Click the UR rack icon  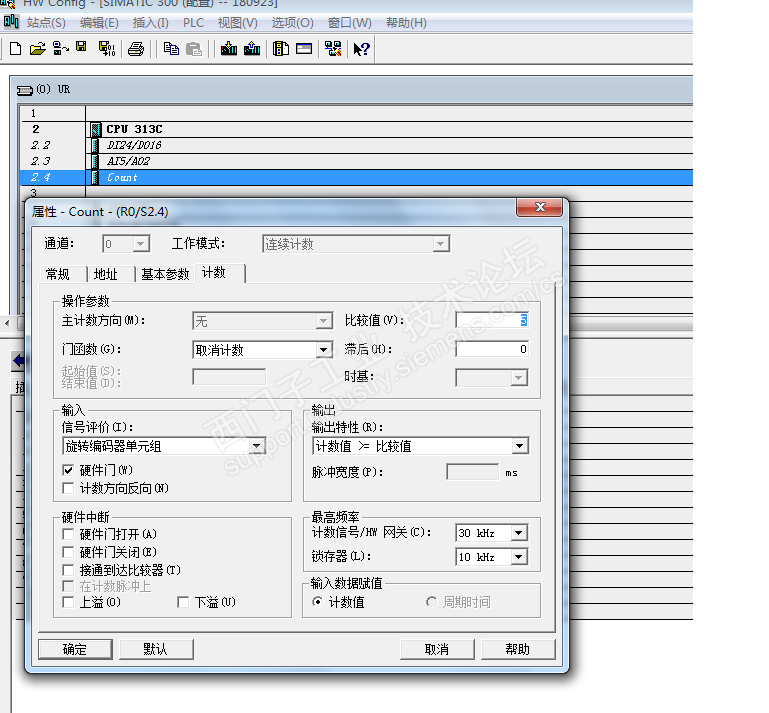point(25,90)
